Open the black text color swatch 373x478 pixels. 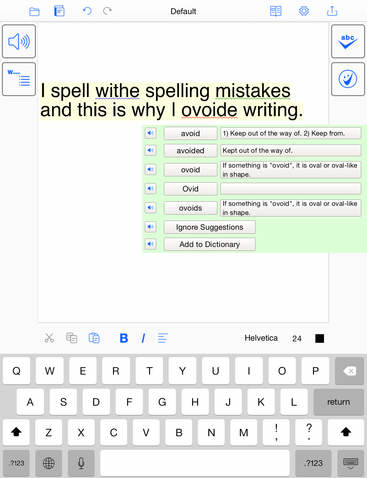tap(320, 339)
